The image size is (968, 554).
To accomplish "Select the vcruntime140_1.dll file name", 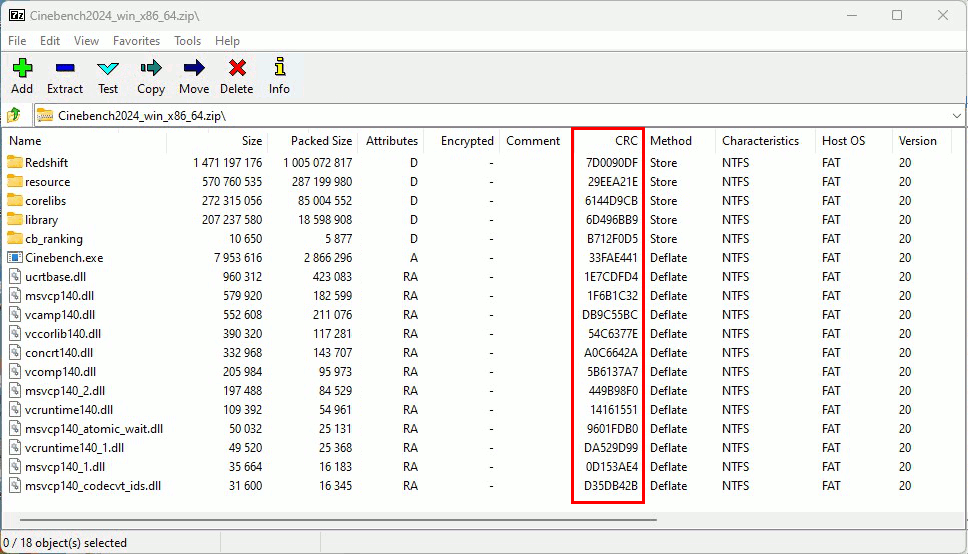I will [75, 448].
